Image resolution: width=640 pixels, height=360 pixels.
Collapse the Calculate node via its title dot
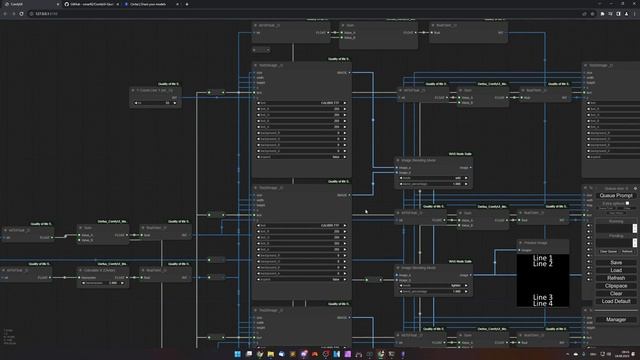[80, 270]
